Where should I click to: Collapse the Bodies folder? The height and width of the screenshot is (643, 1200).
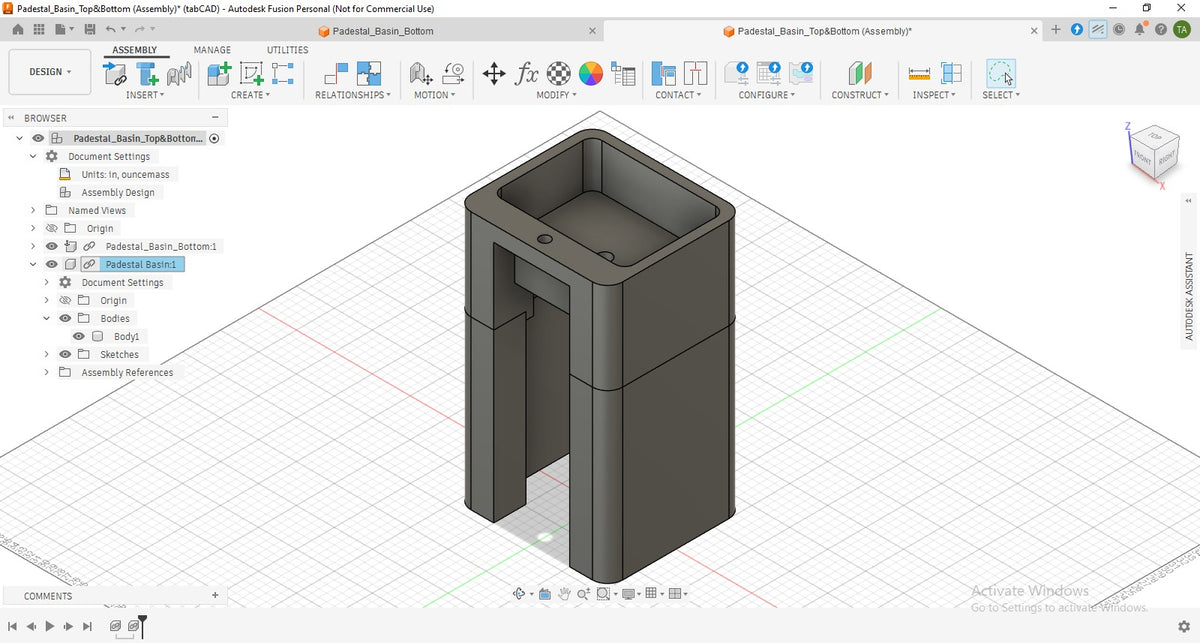47,318
